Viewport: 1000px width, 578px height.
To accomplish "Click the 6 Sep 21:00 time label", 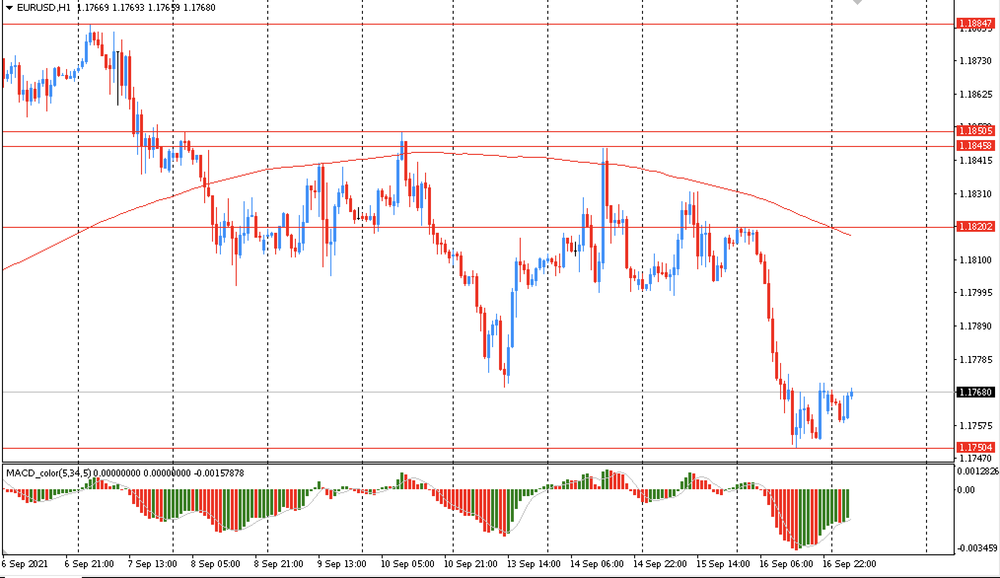I will (89, 564).
